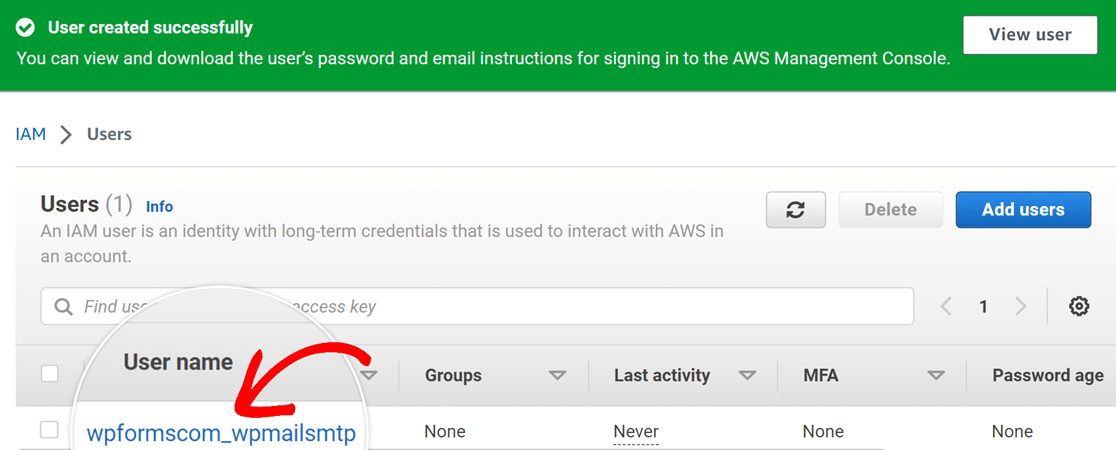Click the Add users button
This screenshot has height=450, width=1116.
[1023, 209]
